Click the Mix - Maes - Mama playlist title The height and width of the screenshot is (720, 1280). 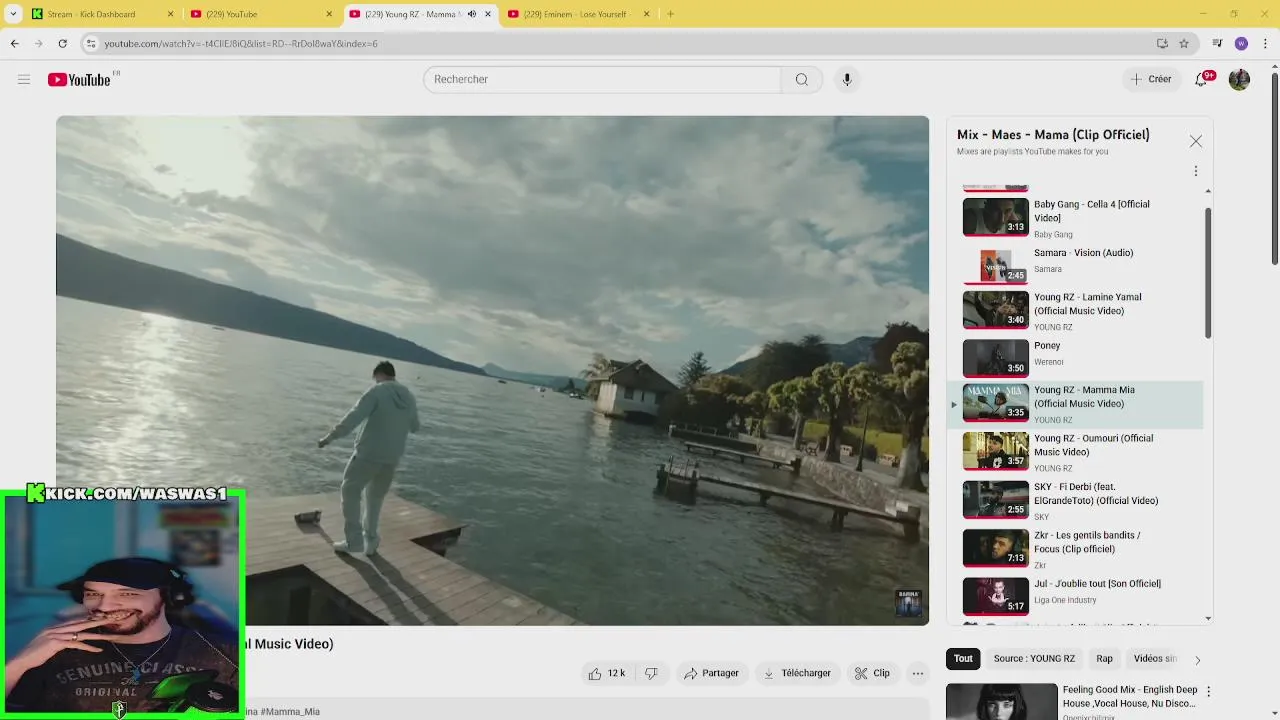pos(1053,134)
